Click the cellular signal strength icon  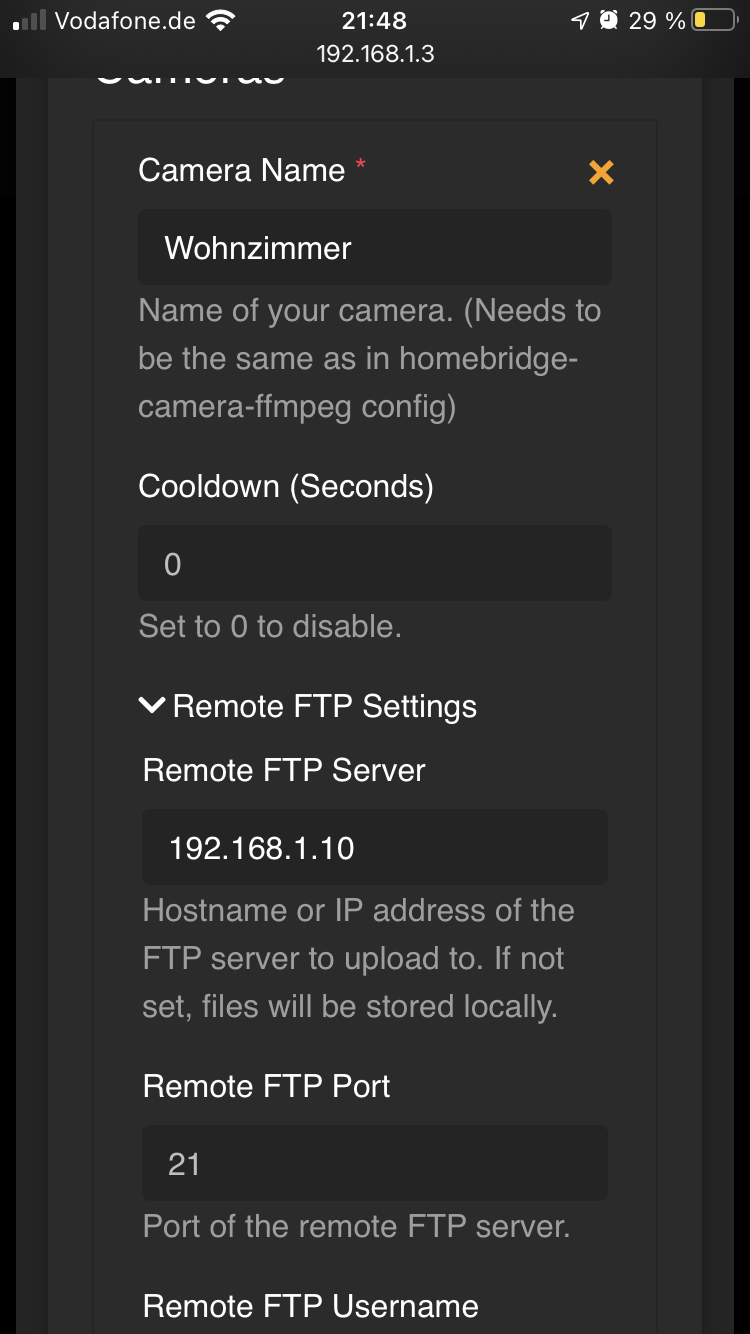pos(28,18)
